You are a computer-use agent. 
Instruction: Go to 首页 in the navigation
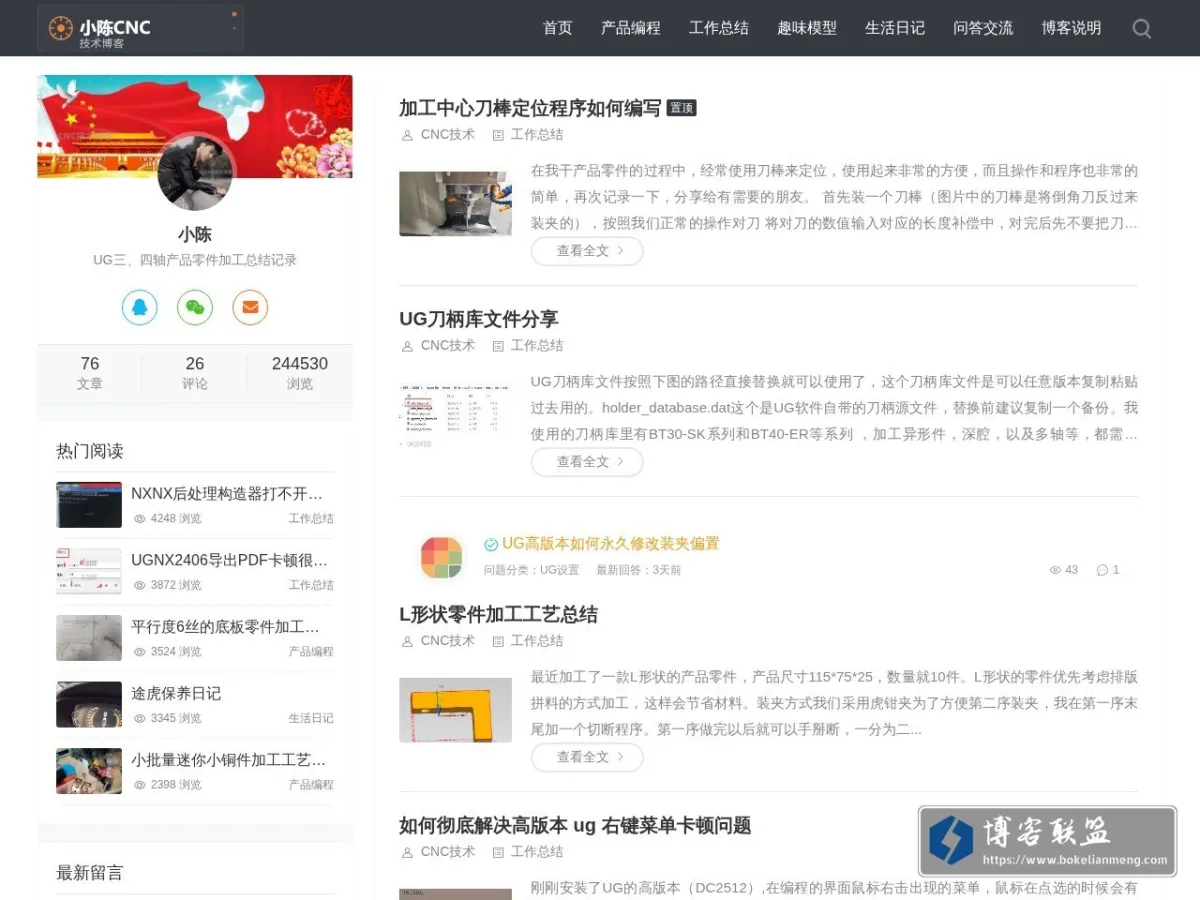click(x=557, y=28)
